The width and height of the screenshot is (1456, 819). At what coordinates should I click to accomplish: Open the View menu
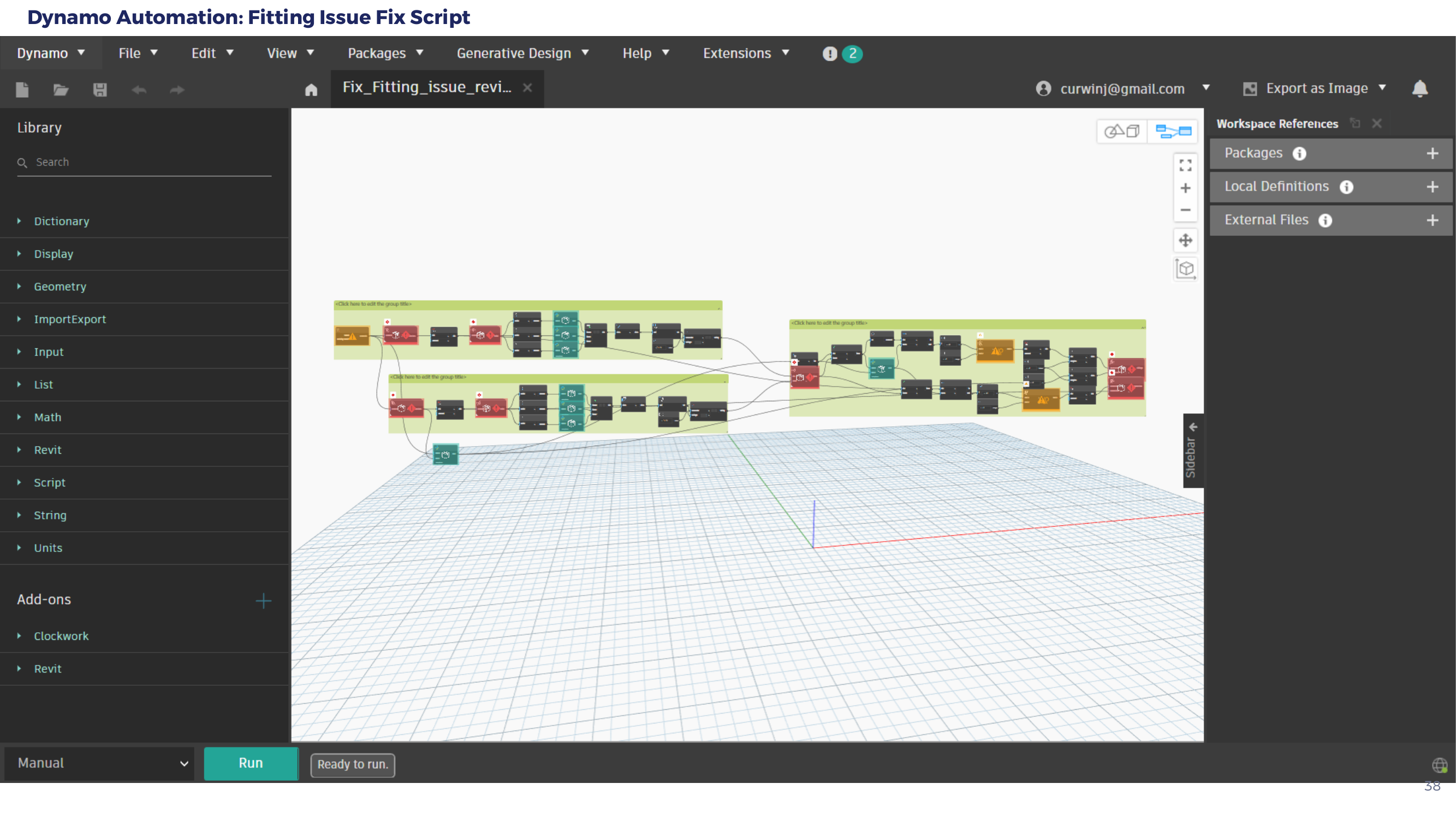[290, 53]
